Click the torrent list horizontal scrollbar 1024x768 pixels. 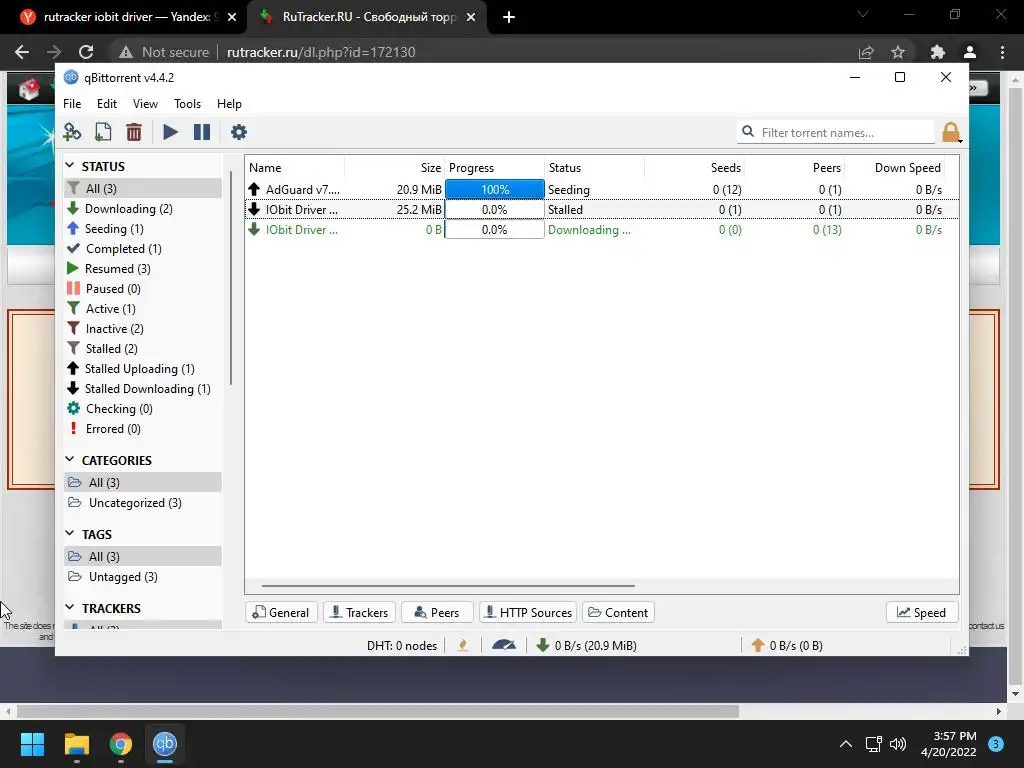[448, 586]
